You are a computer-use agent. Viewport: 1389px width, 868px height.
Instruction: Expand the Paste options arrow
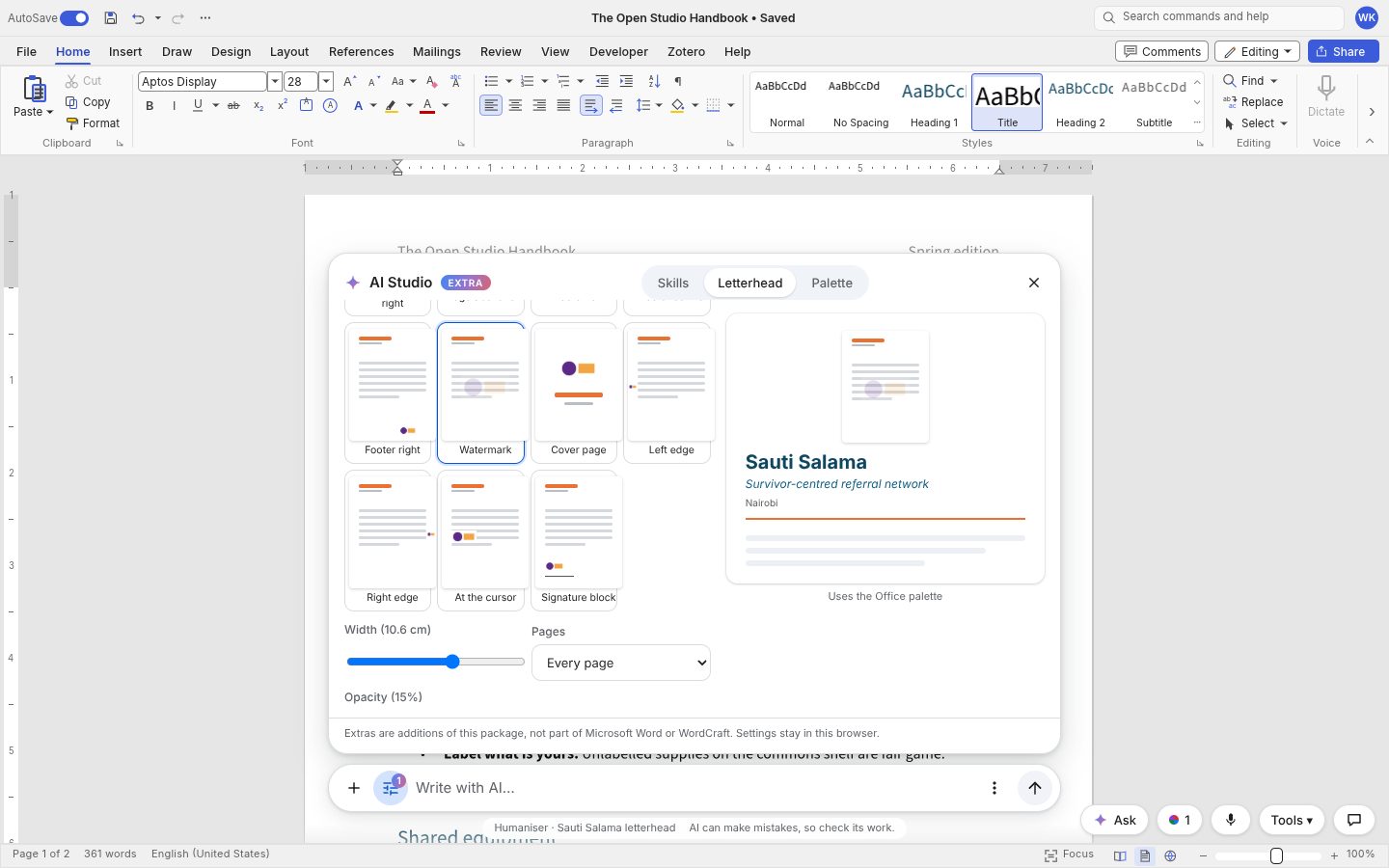[x=49, y=112]
